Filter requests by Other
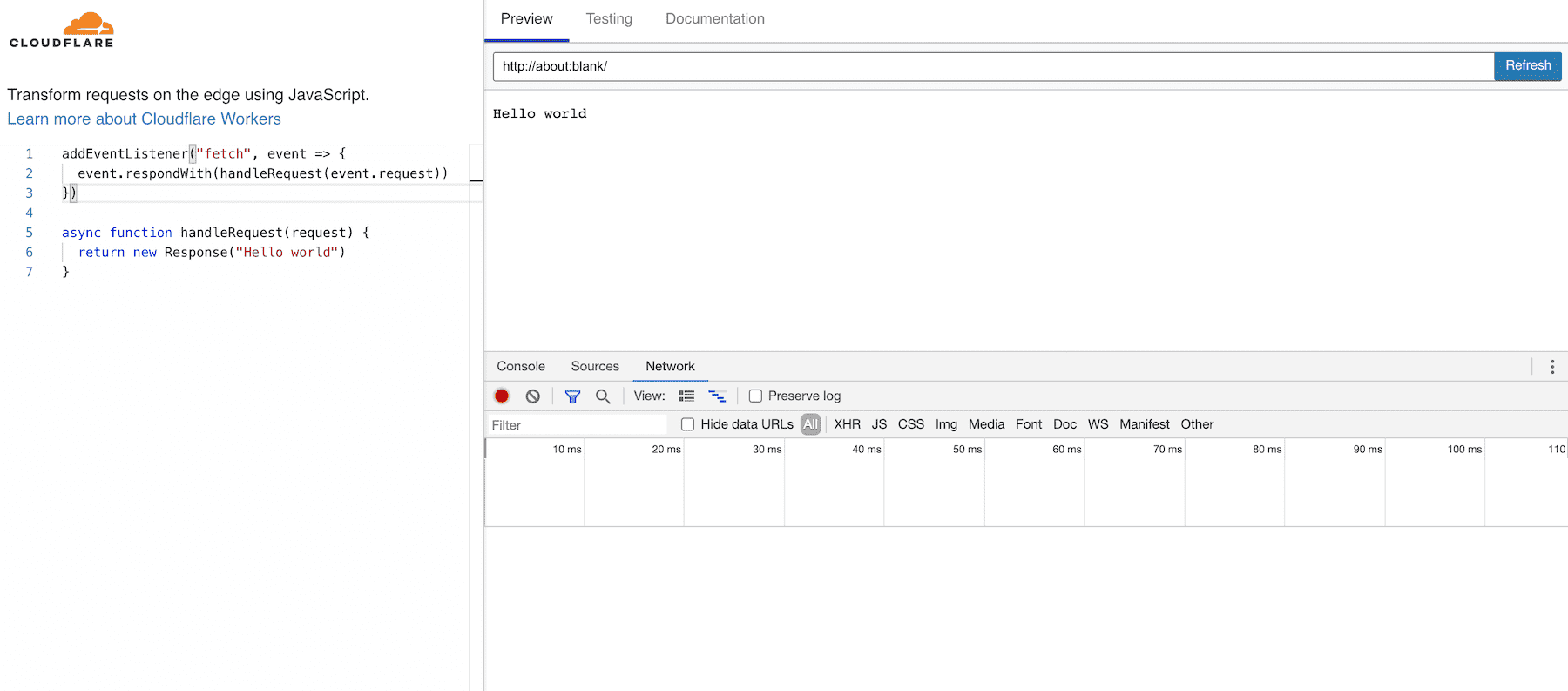1568x691 pixels. pos(1197,424)
